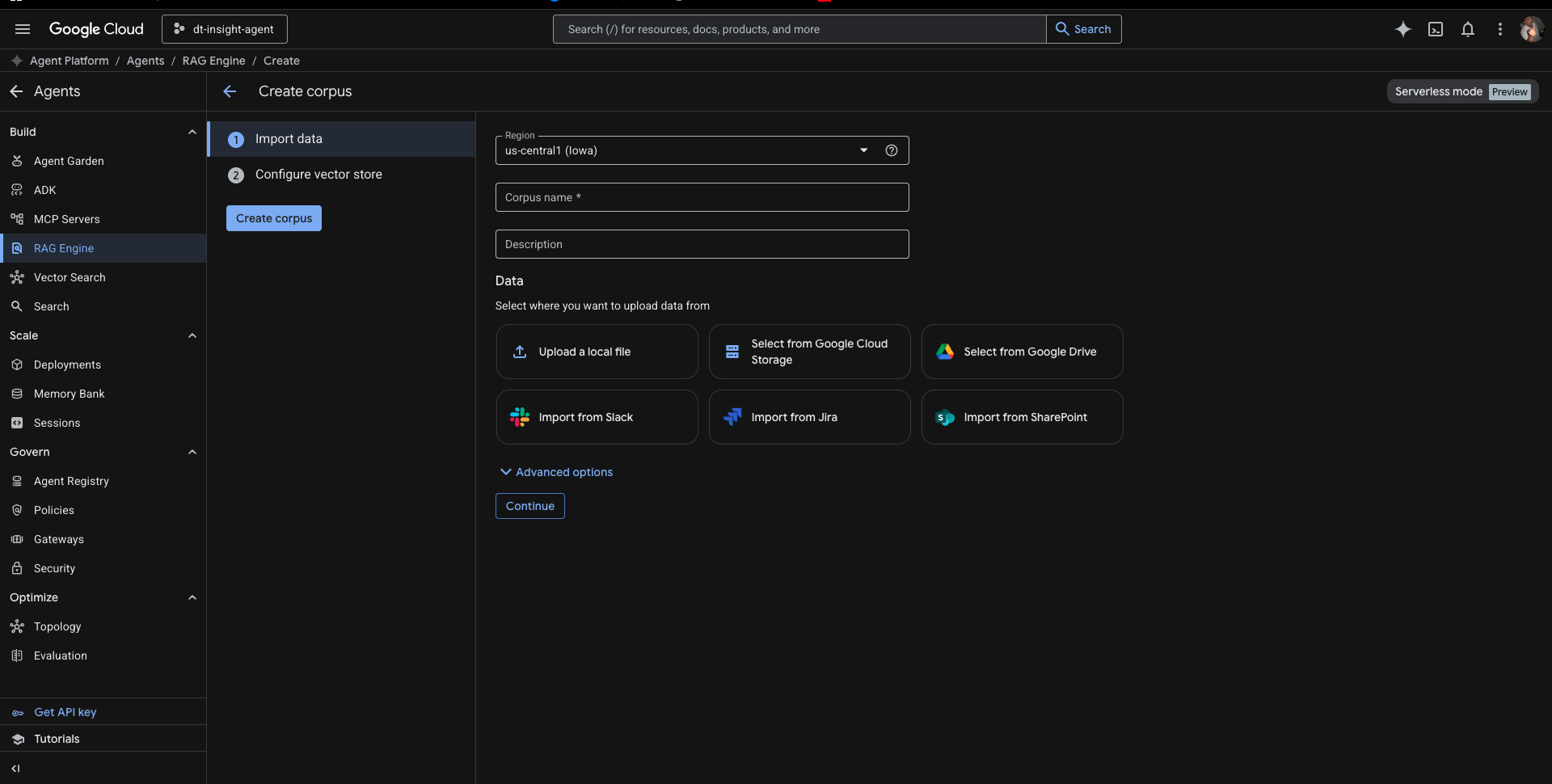
Task: Click the Create corpus button
Action: (x=274, y=218)
